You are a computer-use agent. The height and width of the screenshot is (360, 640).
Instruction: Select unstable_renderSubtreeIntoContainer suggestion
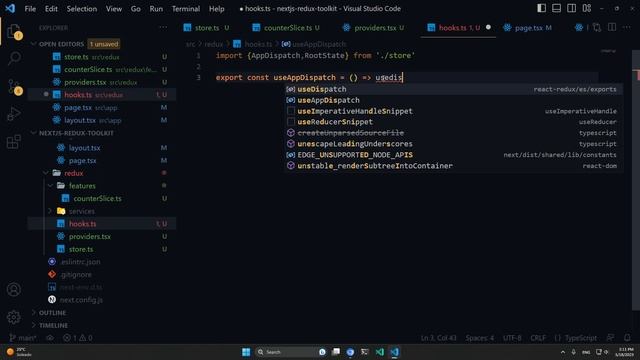(x=453, y=166)
